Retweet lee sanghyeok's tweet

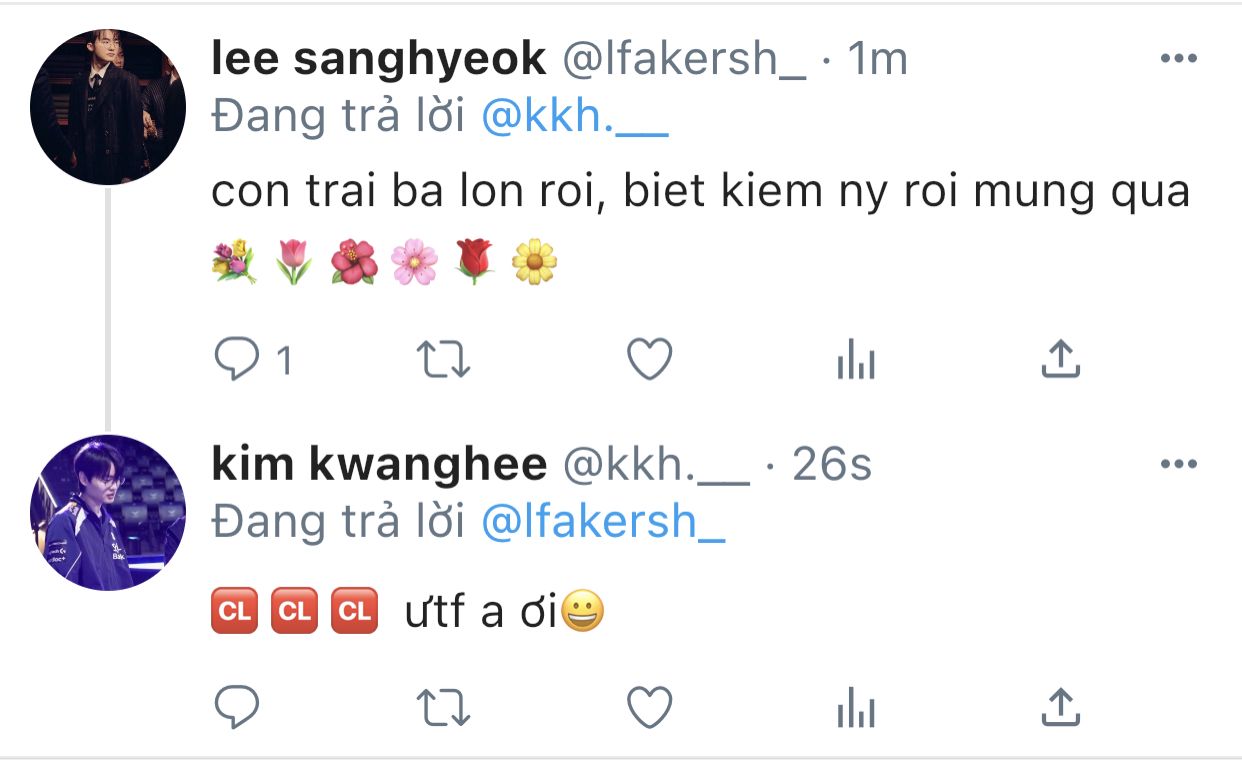[443, 360]
